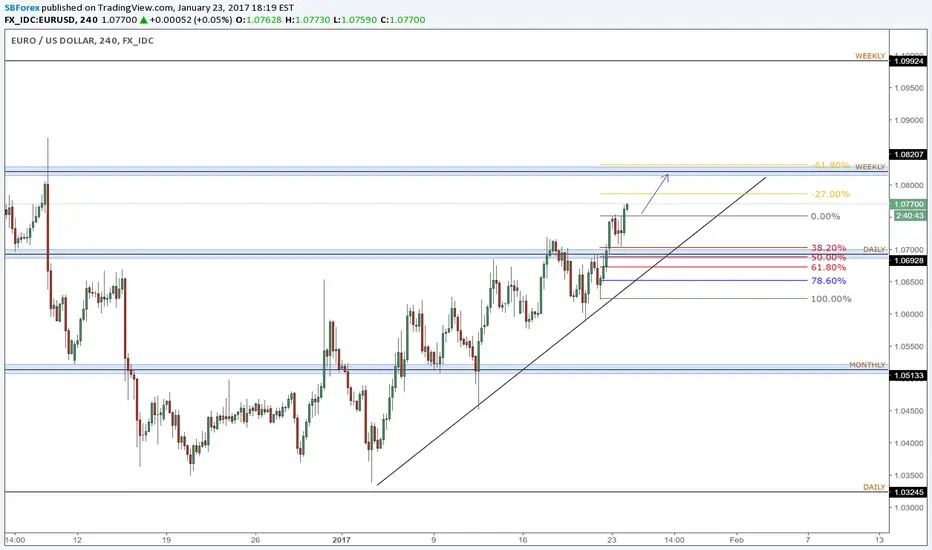Click the close value C:1.07700

coord(402,20)
